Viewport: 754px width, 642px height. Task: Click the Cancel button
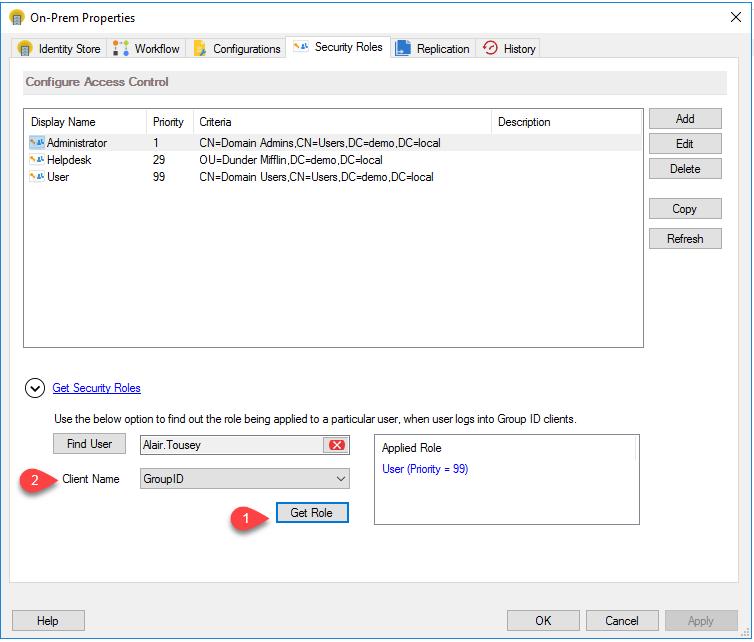coord(622,621)
